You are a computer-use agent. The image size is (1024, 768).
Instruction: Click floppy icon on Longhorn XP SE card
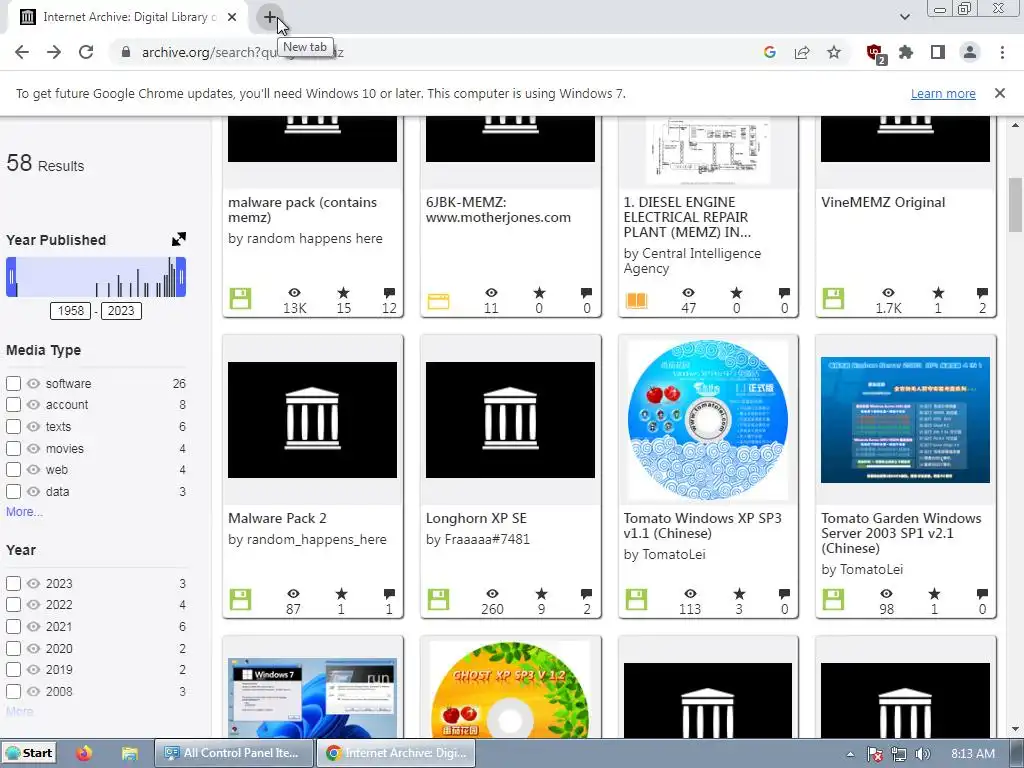(438, 600)
